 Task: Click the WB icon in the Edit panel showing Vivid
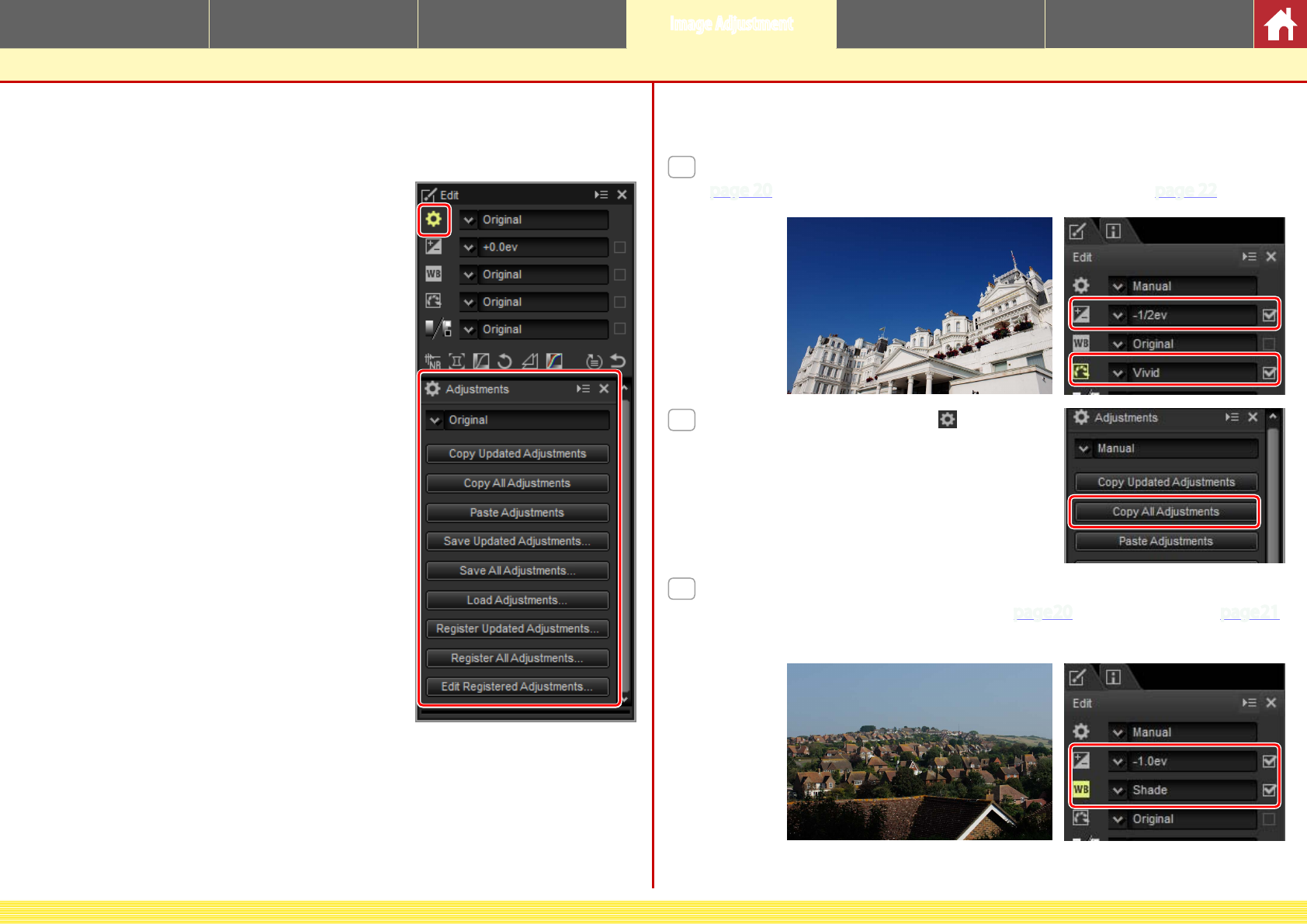[1081, 343]
